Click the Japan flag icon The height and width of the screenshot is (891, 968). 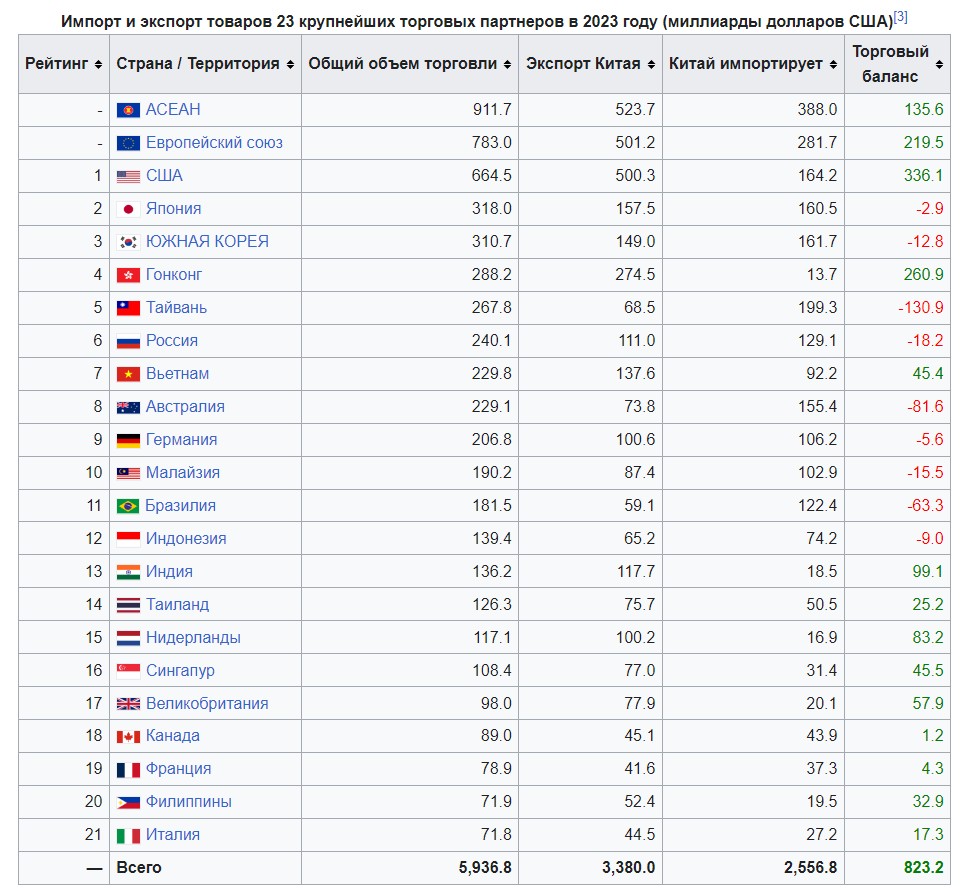point(128,209)
